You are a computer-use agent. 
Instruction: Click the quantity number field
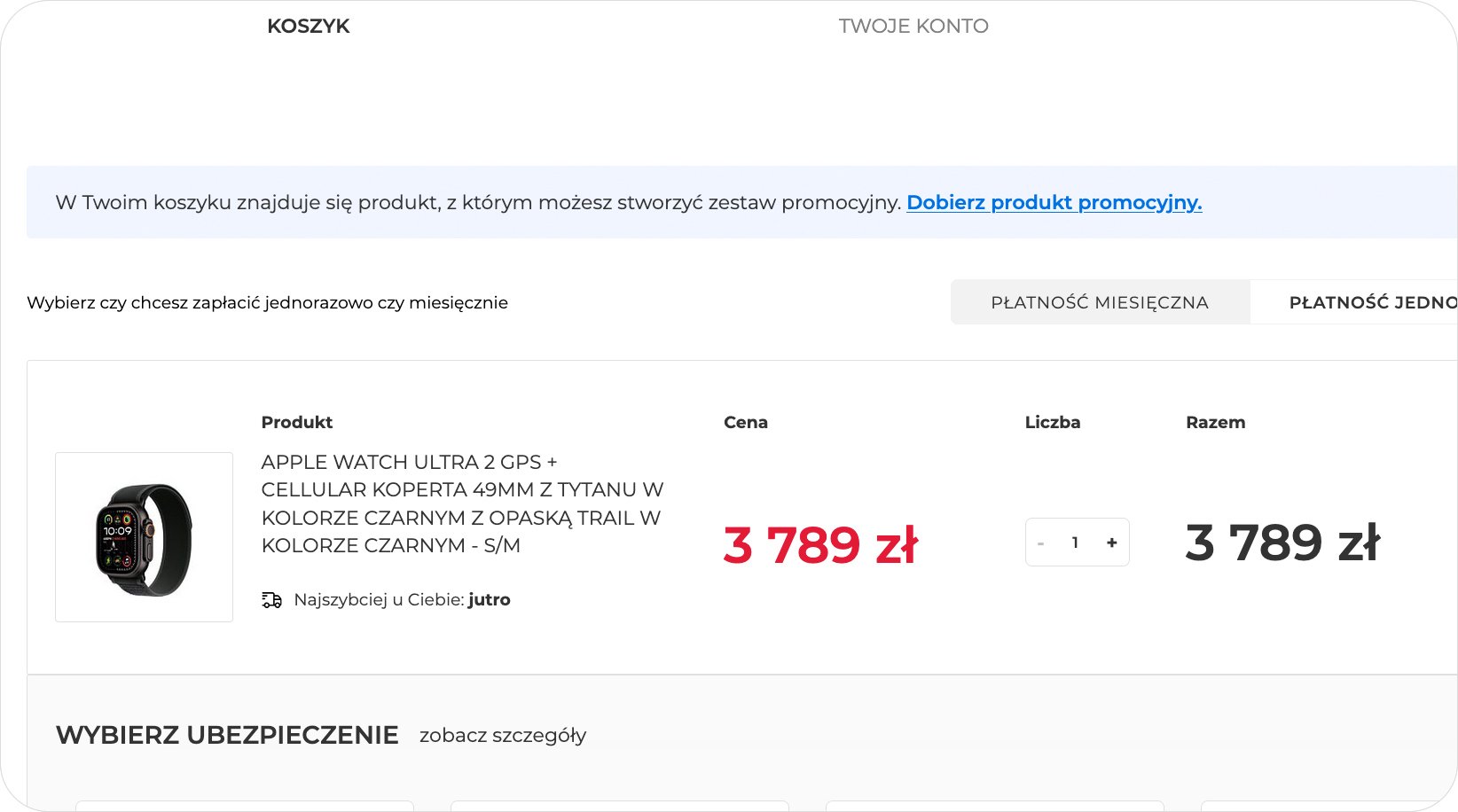(1075, 543)
